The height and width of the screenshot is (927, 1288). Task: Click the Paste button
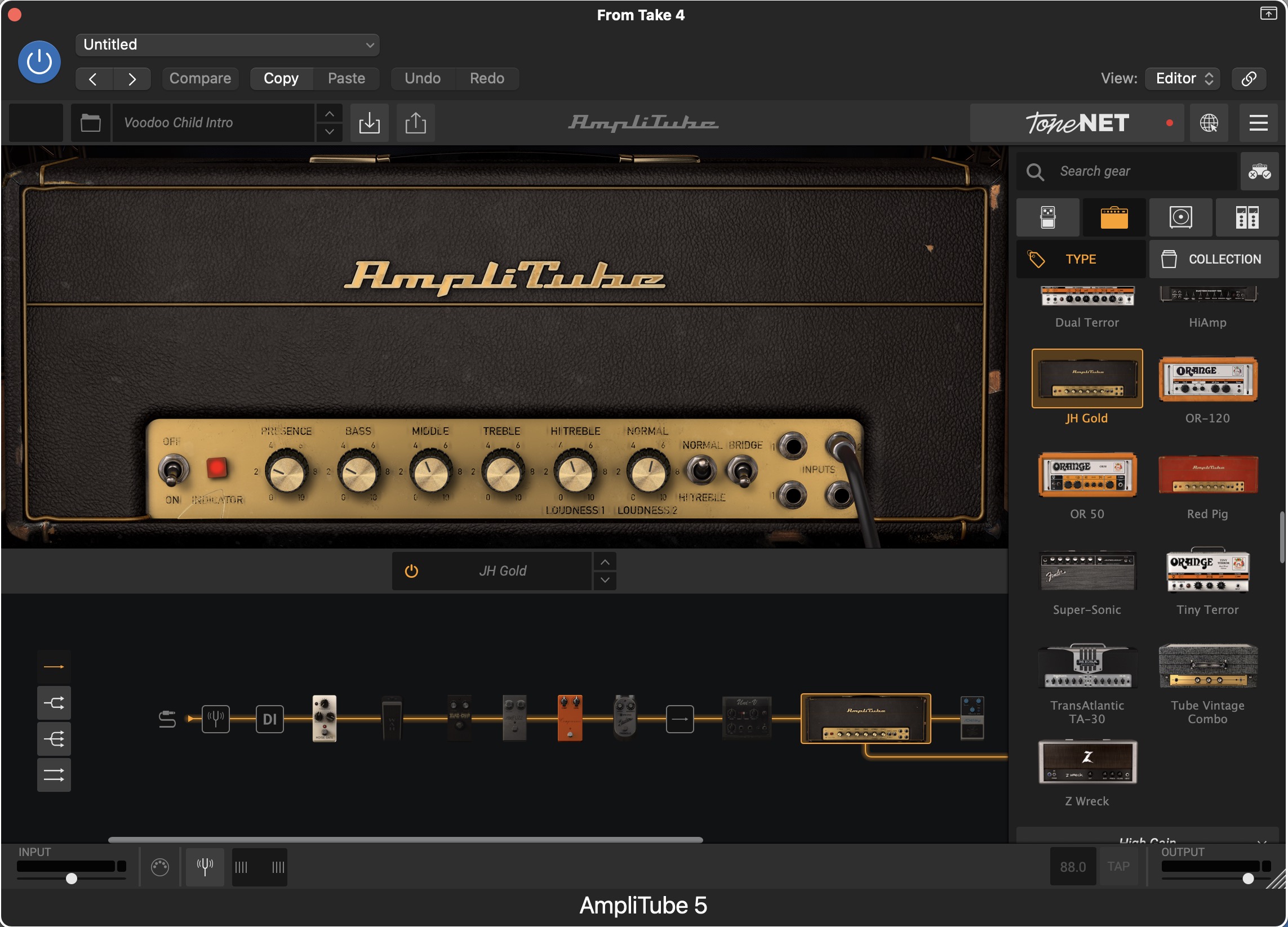[x=347, y=78]
